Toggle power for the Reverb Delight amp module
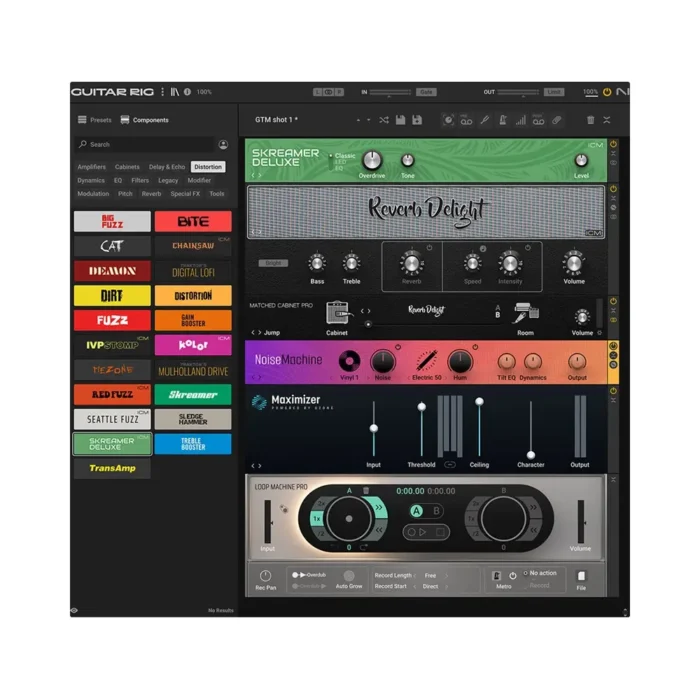Viewport: 700px width, 700px height. 613,189
